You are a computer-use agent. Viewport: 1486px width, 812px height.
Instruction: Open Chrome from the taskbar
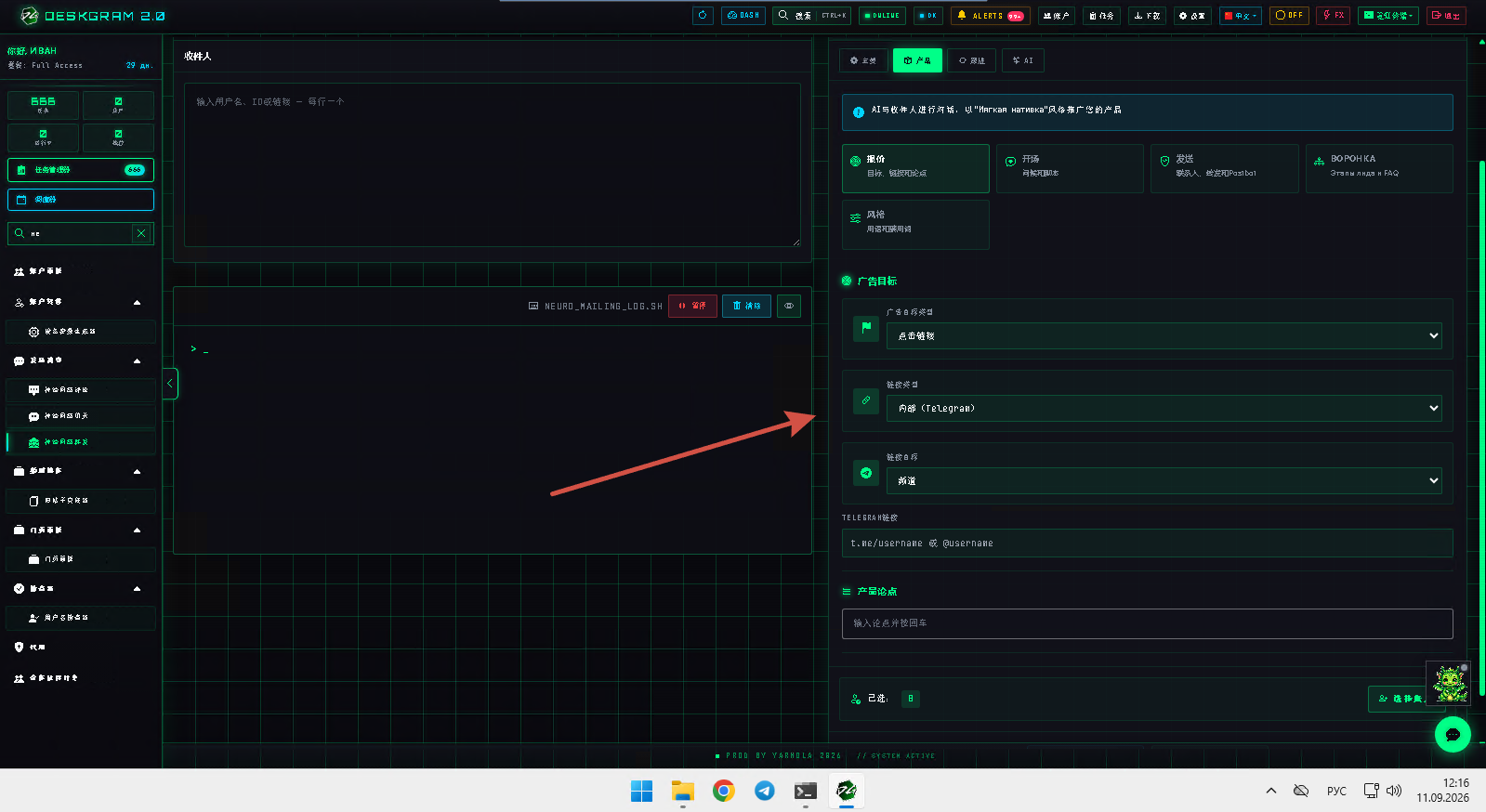[724, 791]
